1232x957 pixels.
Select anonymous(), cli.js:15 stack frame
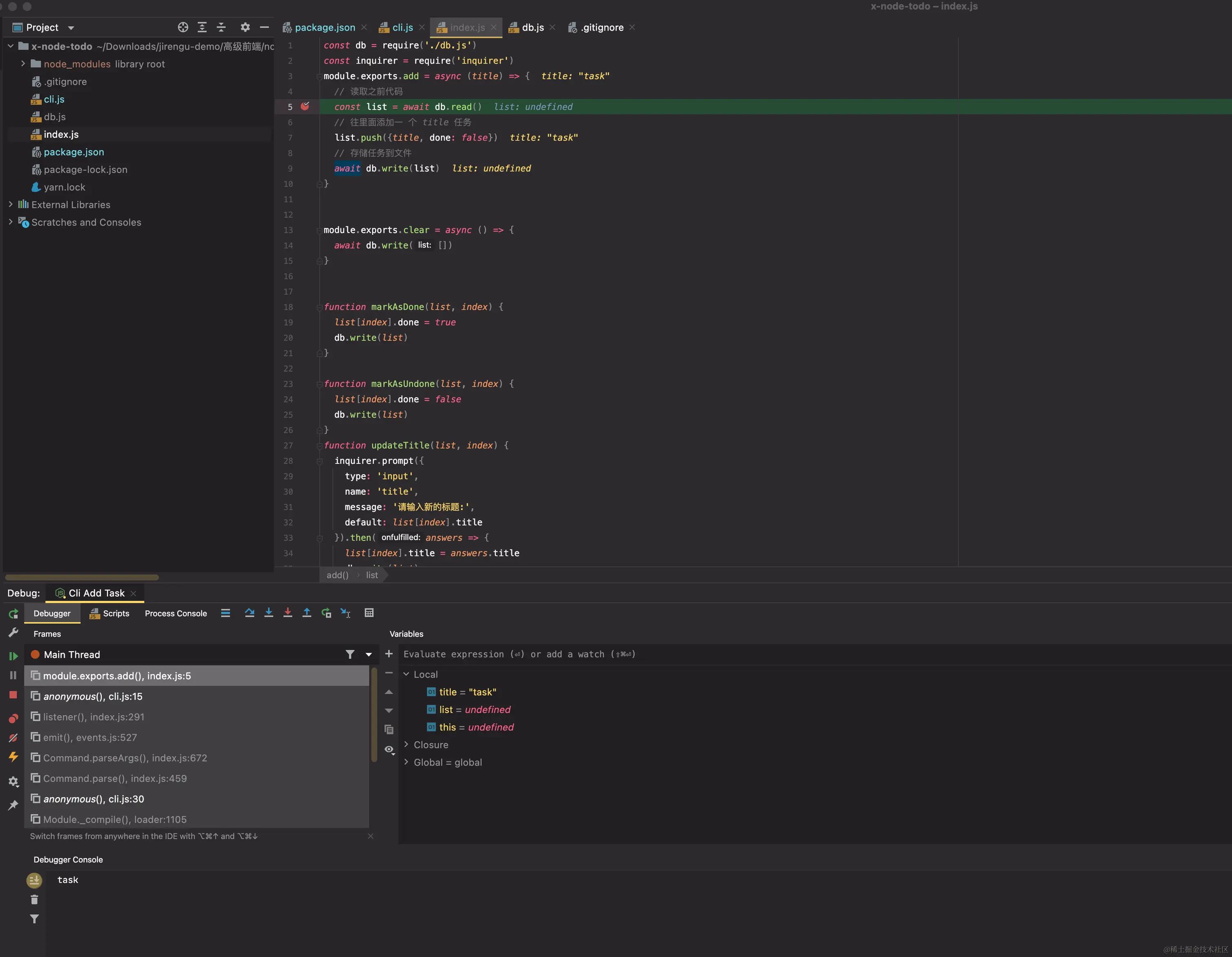93,696
